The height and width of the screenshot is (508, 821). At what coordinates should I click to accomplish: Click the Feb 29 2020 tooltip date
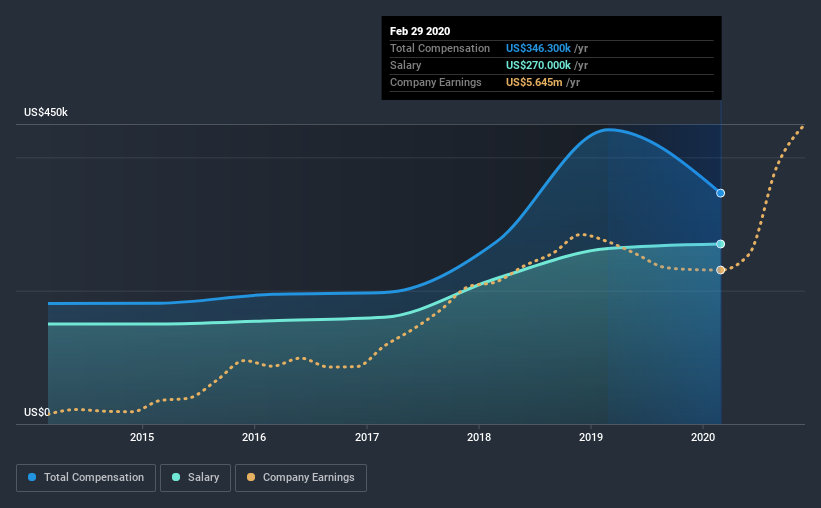click(420, 31)
